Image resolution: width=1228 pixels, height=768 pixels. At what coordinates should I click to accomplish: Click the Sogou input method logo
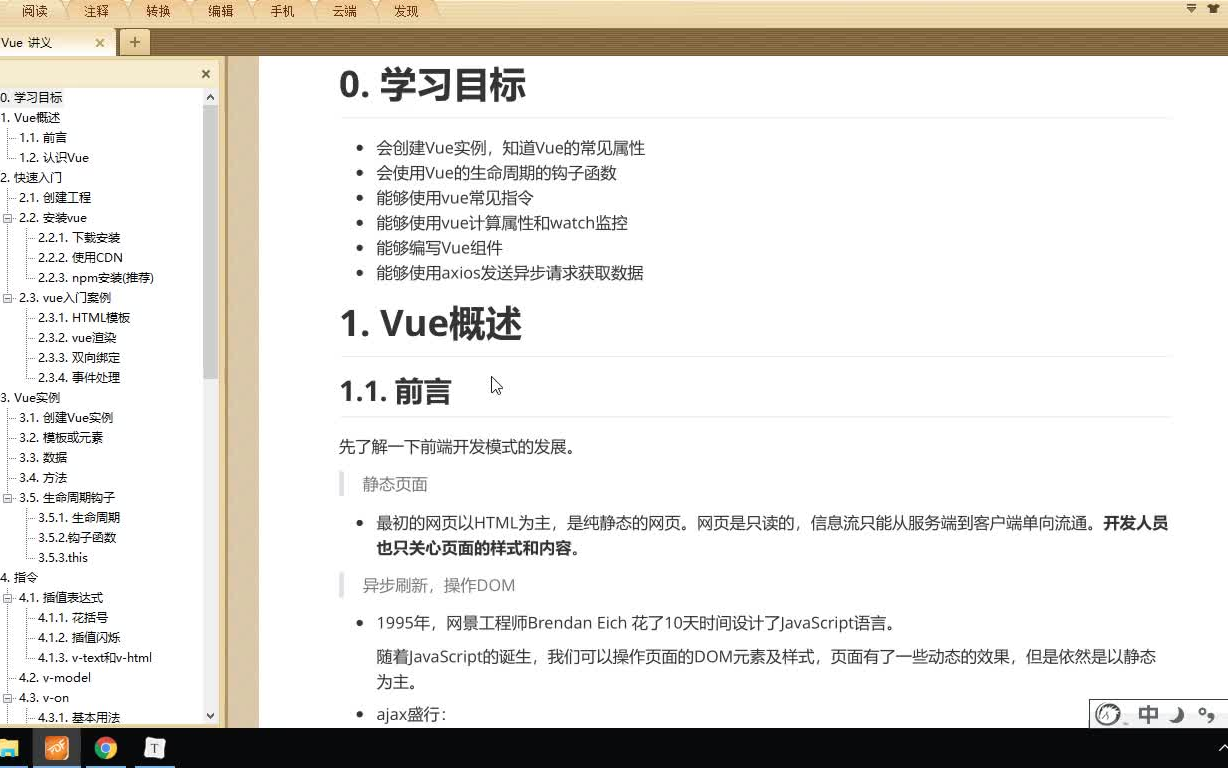pyautogui.click(x=1109, y=714)
